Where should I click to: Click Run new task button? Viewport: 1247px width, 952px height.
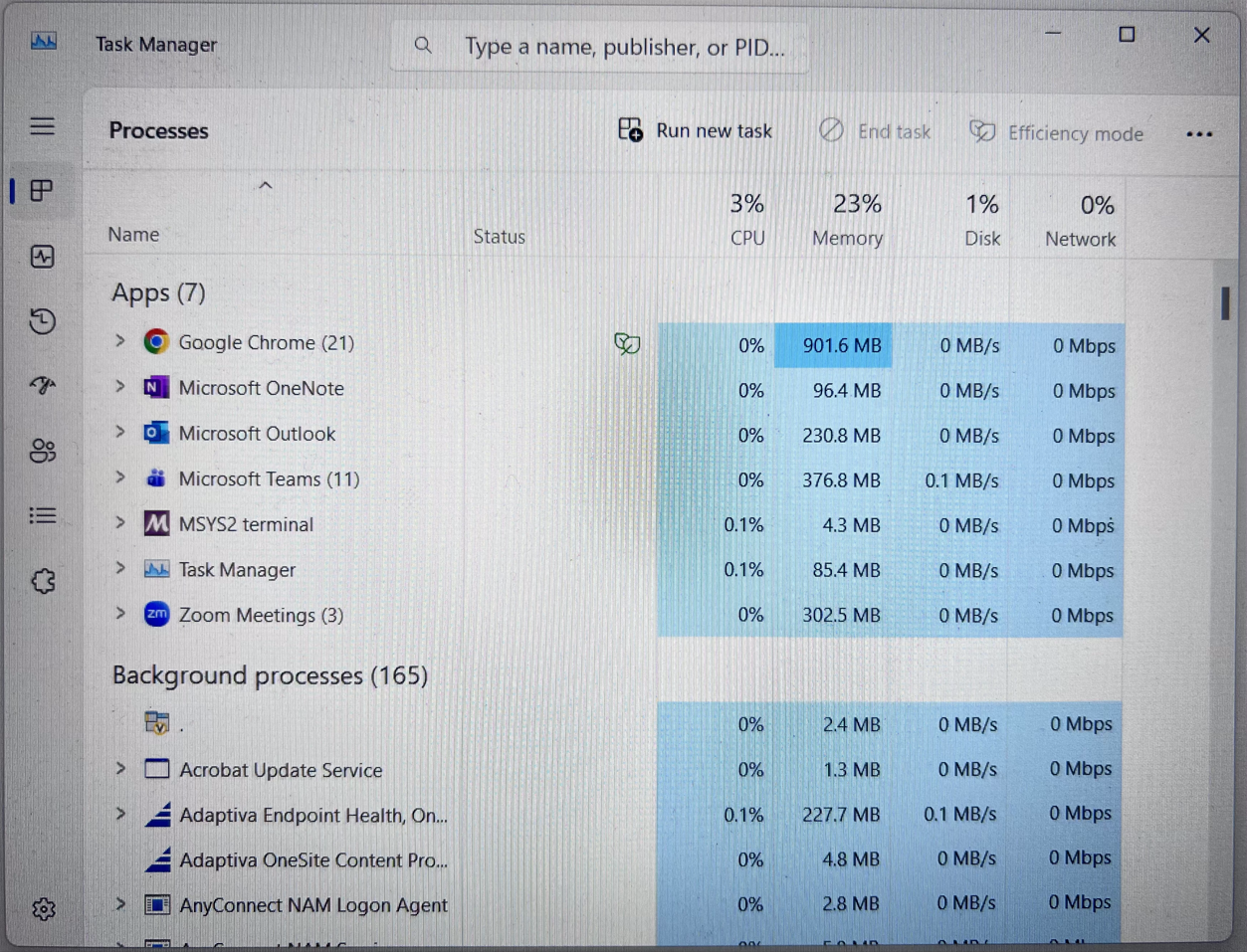pyautogui.click(x=696, y=130)
